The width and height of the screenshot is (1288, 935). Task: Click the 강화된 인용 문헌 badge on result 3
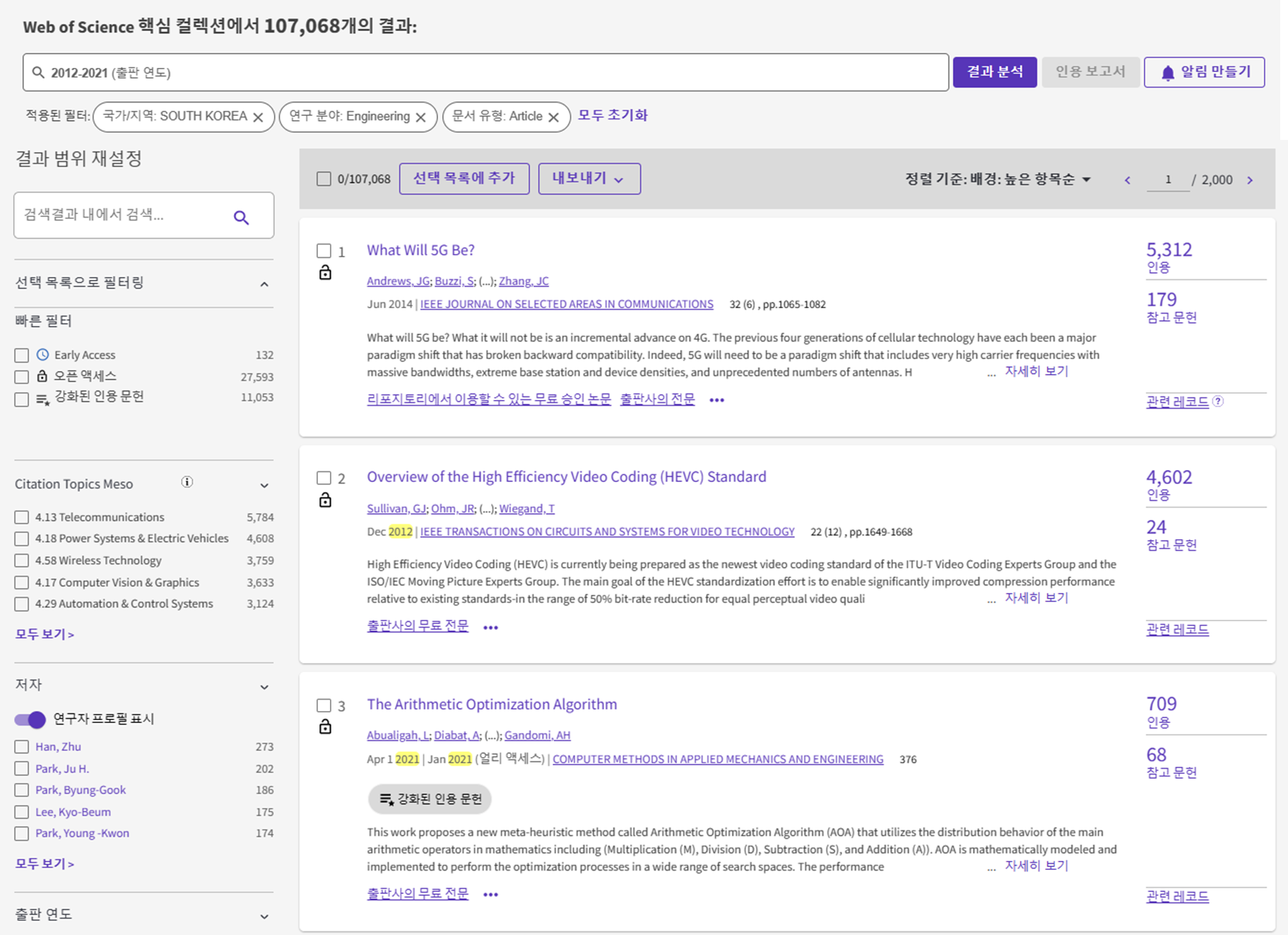pyautogui.click(x=430, y=799)
